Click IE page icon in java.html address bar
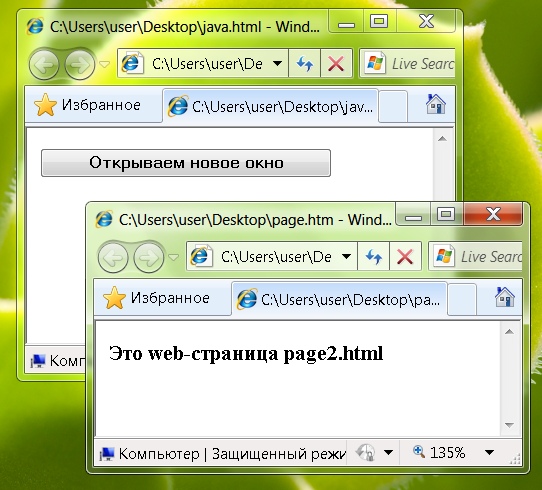 (132, 63)
